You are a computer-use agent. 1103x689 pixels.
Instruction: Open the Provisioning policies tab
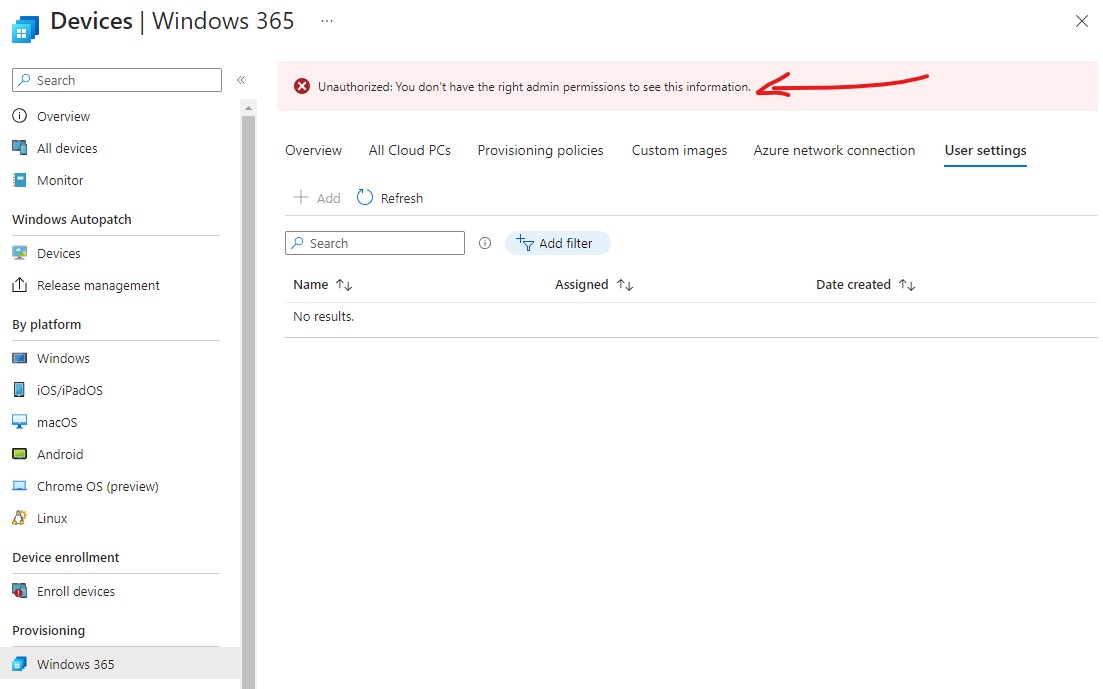point(540,150)
